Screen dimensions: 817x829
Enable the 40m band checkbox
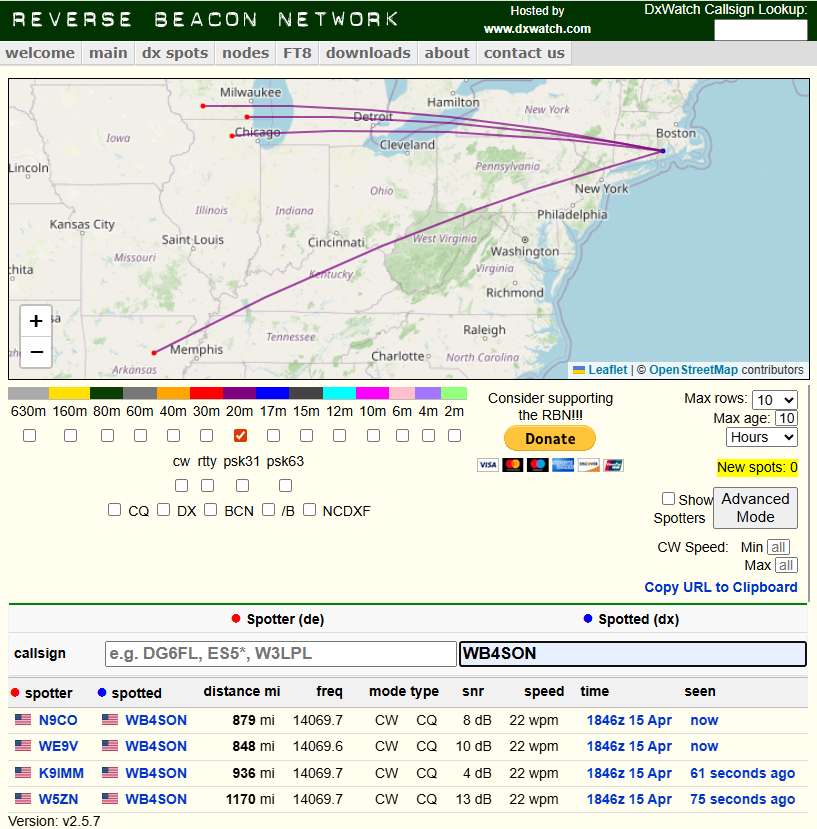click(173, 435)
